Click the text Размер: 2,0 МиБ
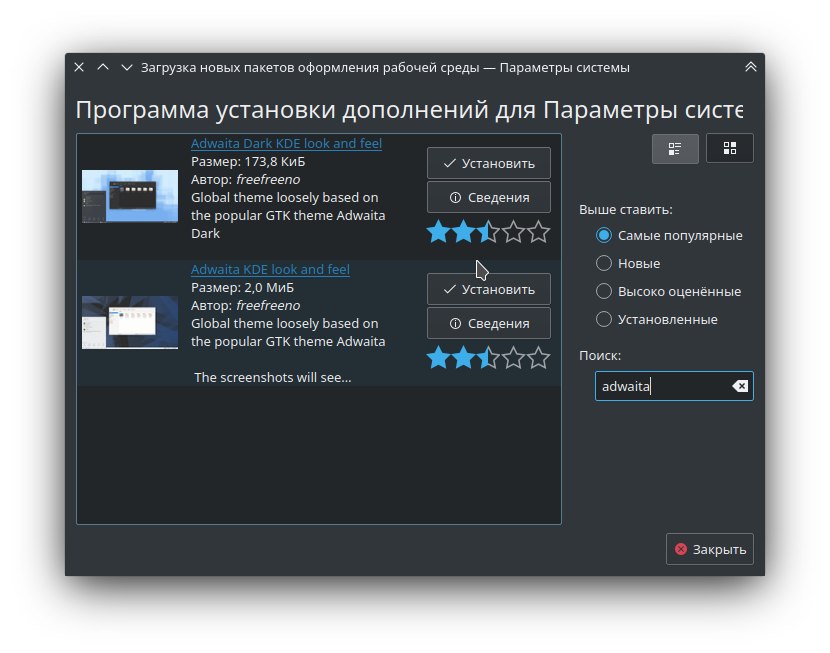This screenshot has height=653, width=830. tap(242, 287)
